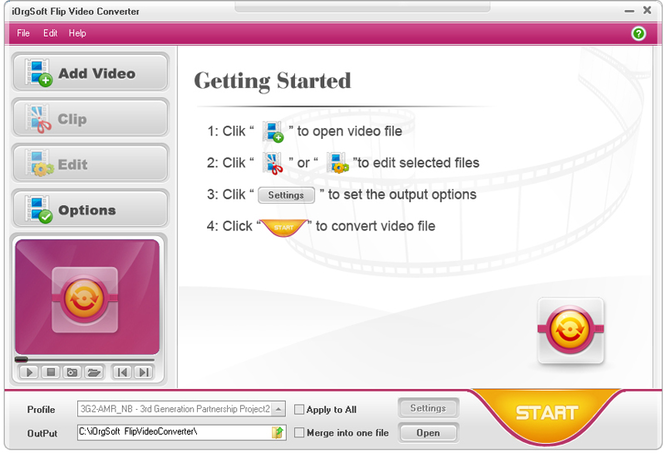This screenshot has height=453, width=665.
Task: Click the text 'to convert video file'
Action: click(375, 226)
